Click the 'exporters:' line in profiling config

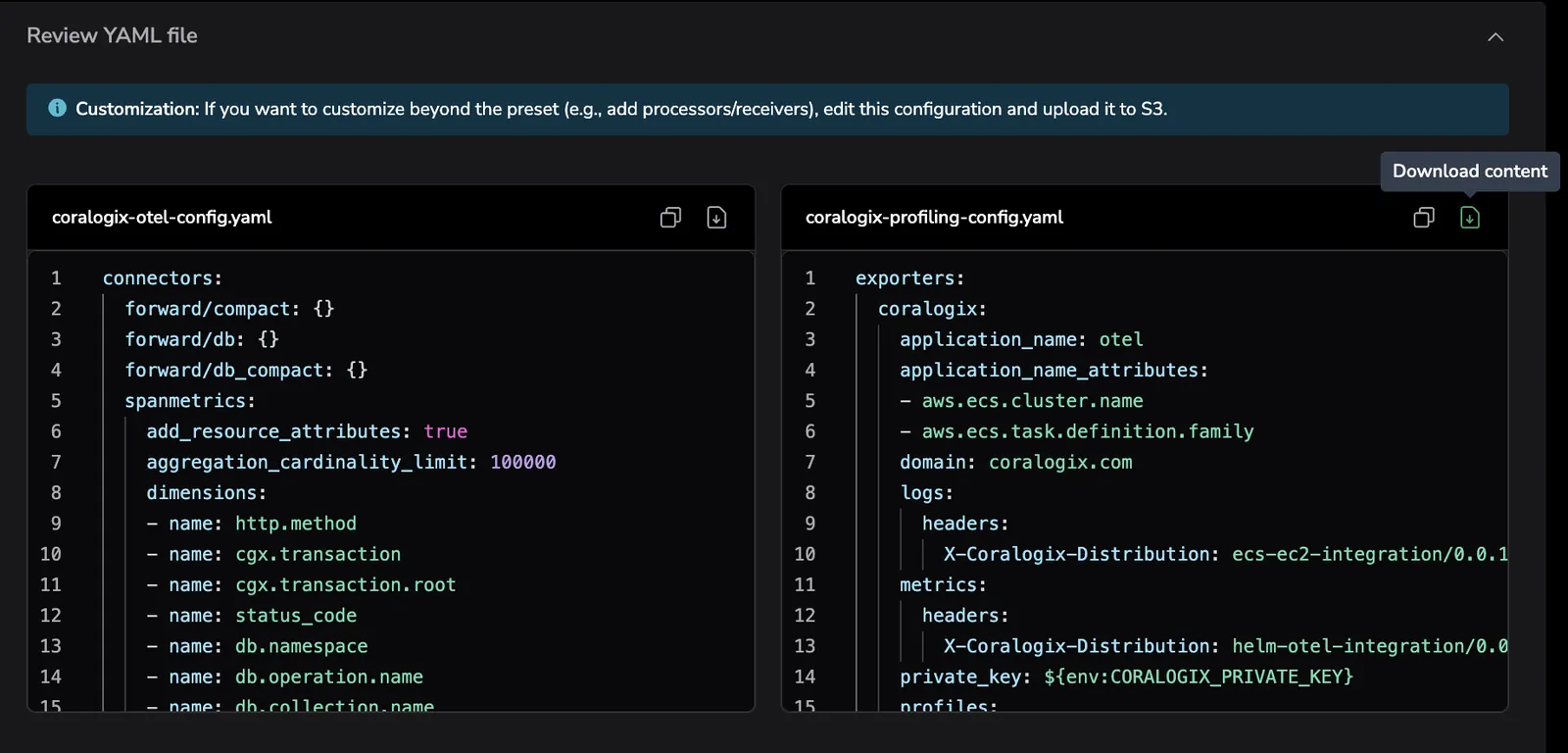point(910,278)
